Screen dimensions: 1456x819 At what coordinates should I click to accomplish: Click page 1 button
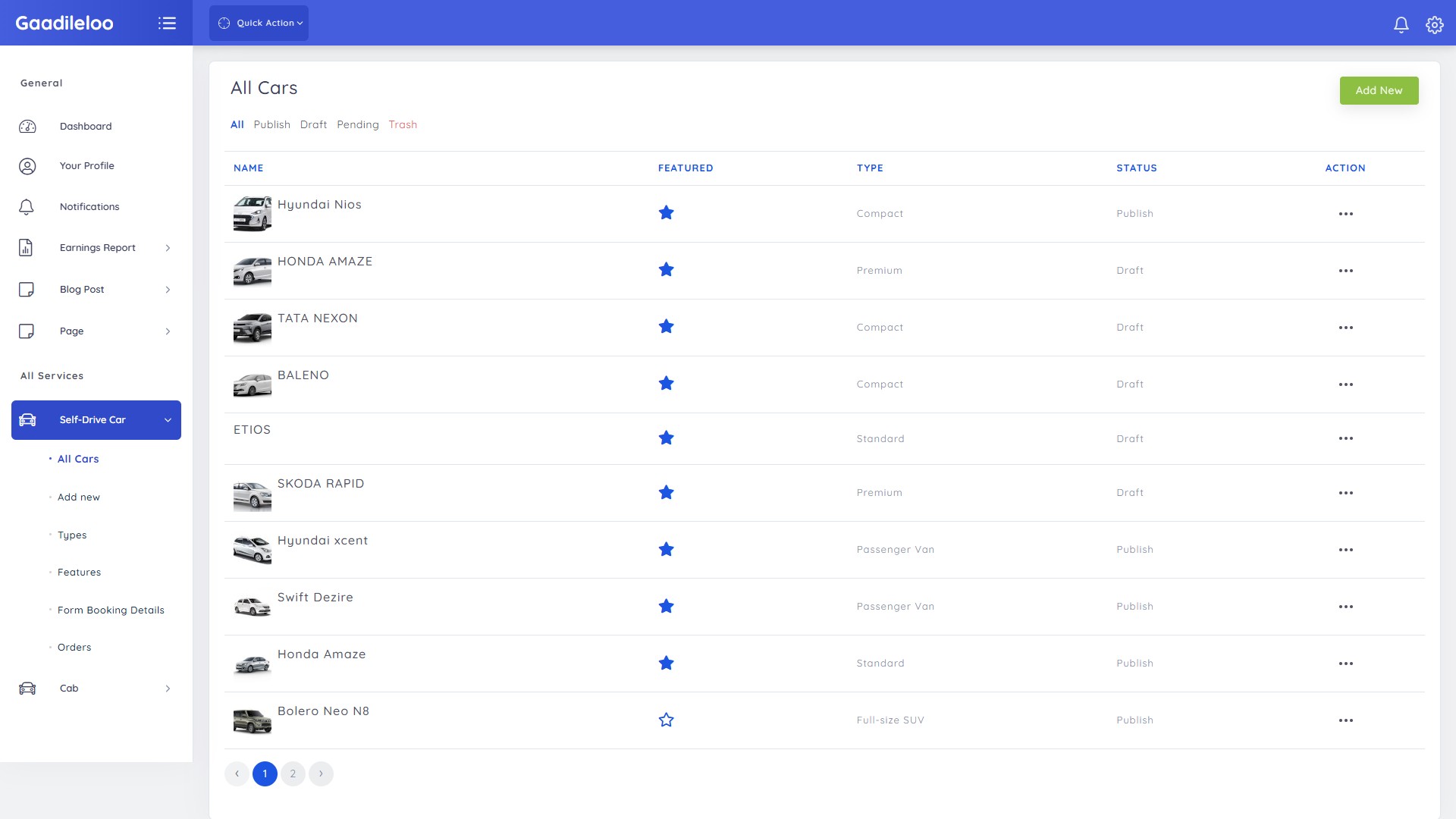(x=265, y=773)
